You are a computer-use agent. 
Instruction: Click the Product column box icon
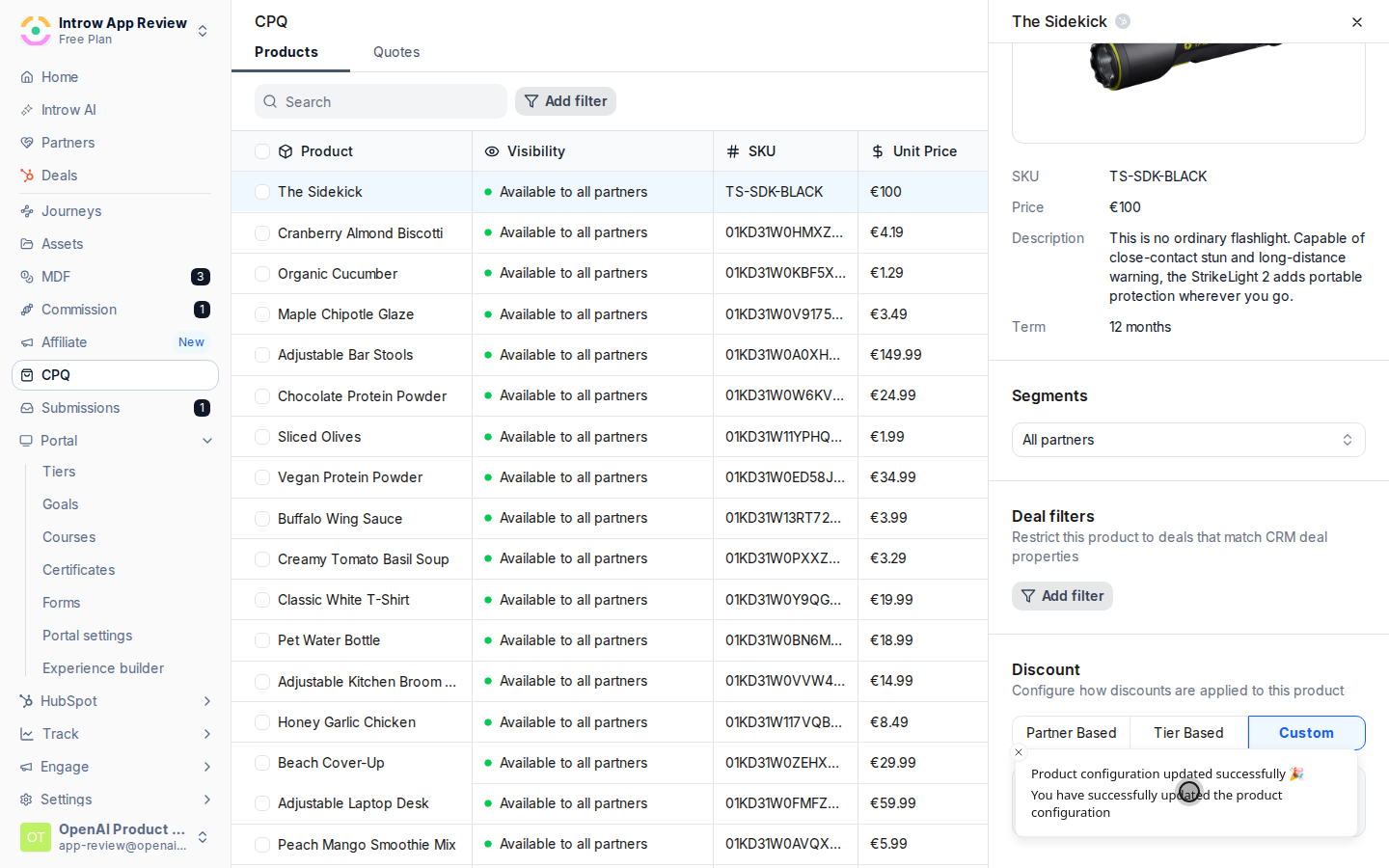(286, 151)
